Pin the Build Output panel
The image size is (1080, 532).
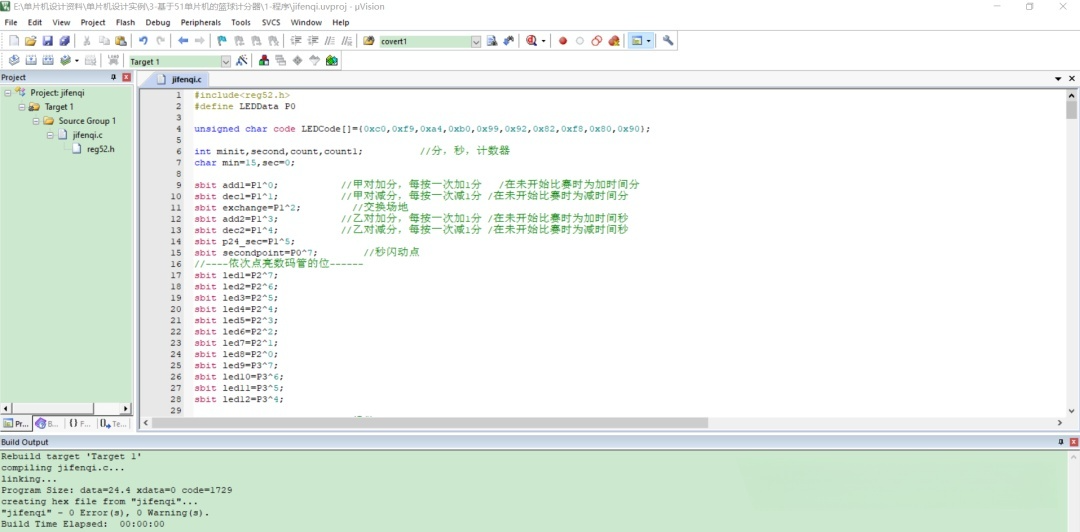click(x=1061, y=442)
